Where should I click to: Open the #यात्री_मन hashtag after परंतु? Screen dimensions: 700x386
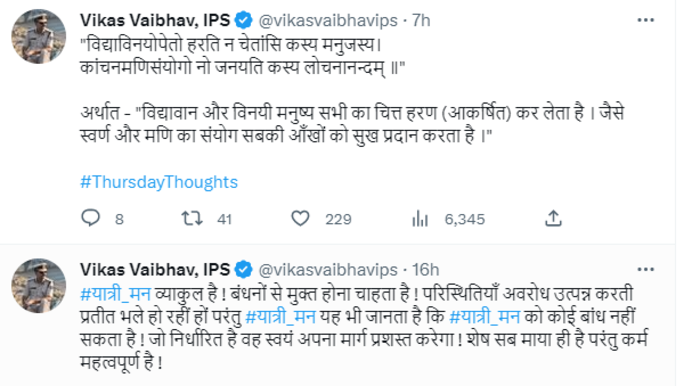(x=281, y=317)
